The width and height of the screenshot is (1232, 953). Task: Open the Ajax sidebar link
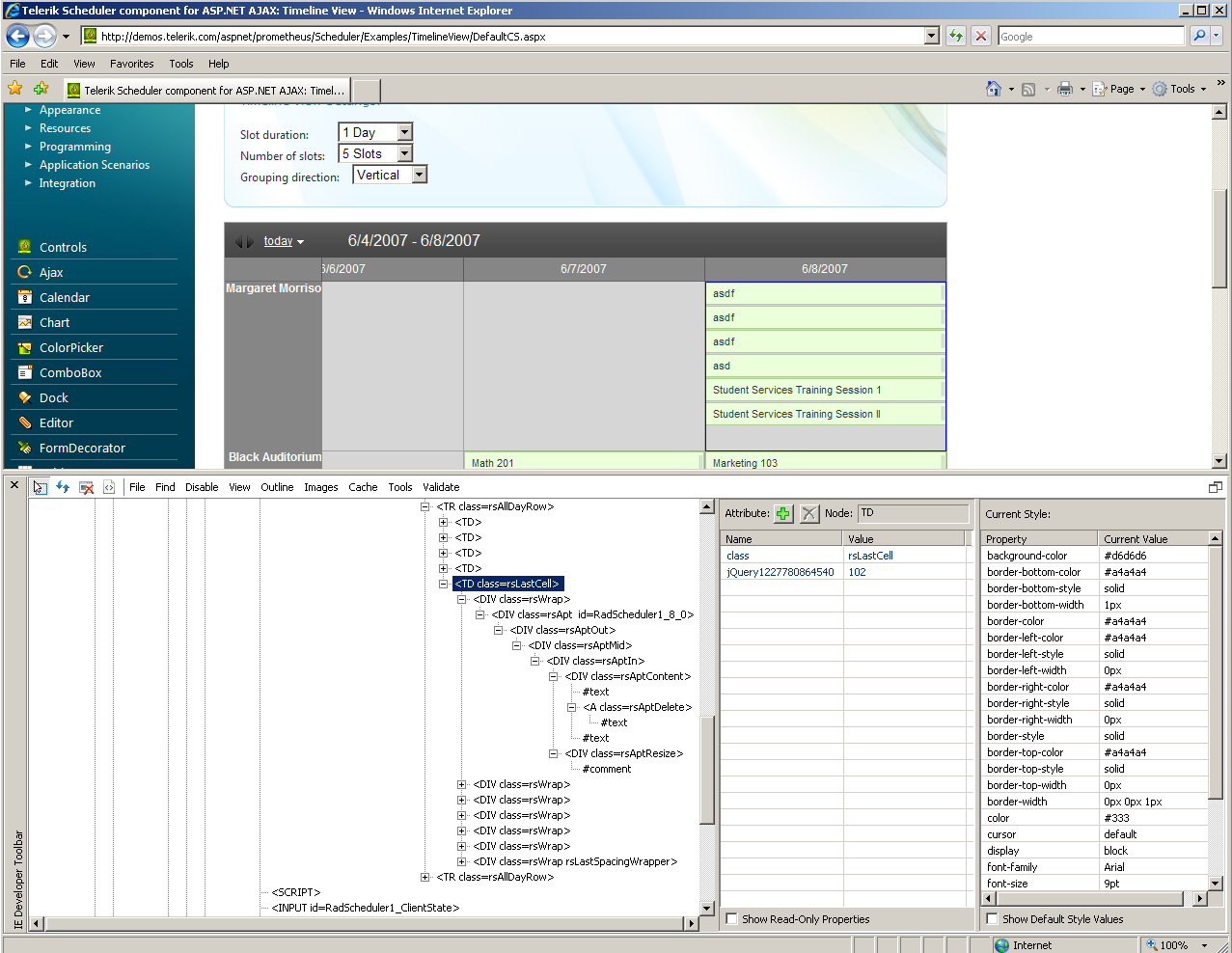(x=51, y=272)
